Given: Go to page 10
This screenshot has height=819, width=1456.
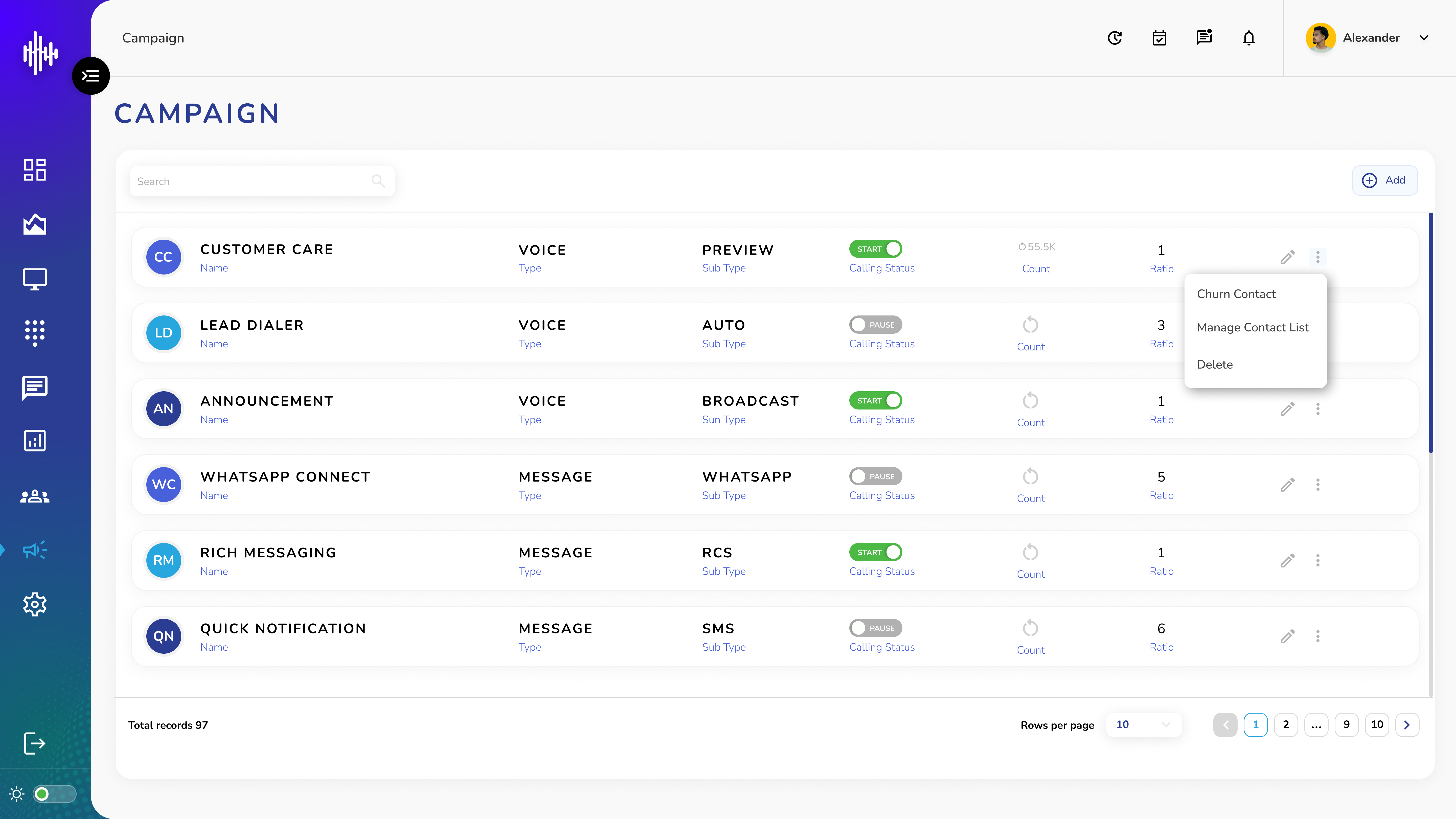Looking at the screenshot, I should 1377,725.
